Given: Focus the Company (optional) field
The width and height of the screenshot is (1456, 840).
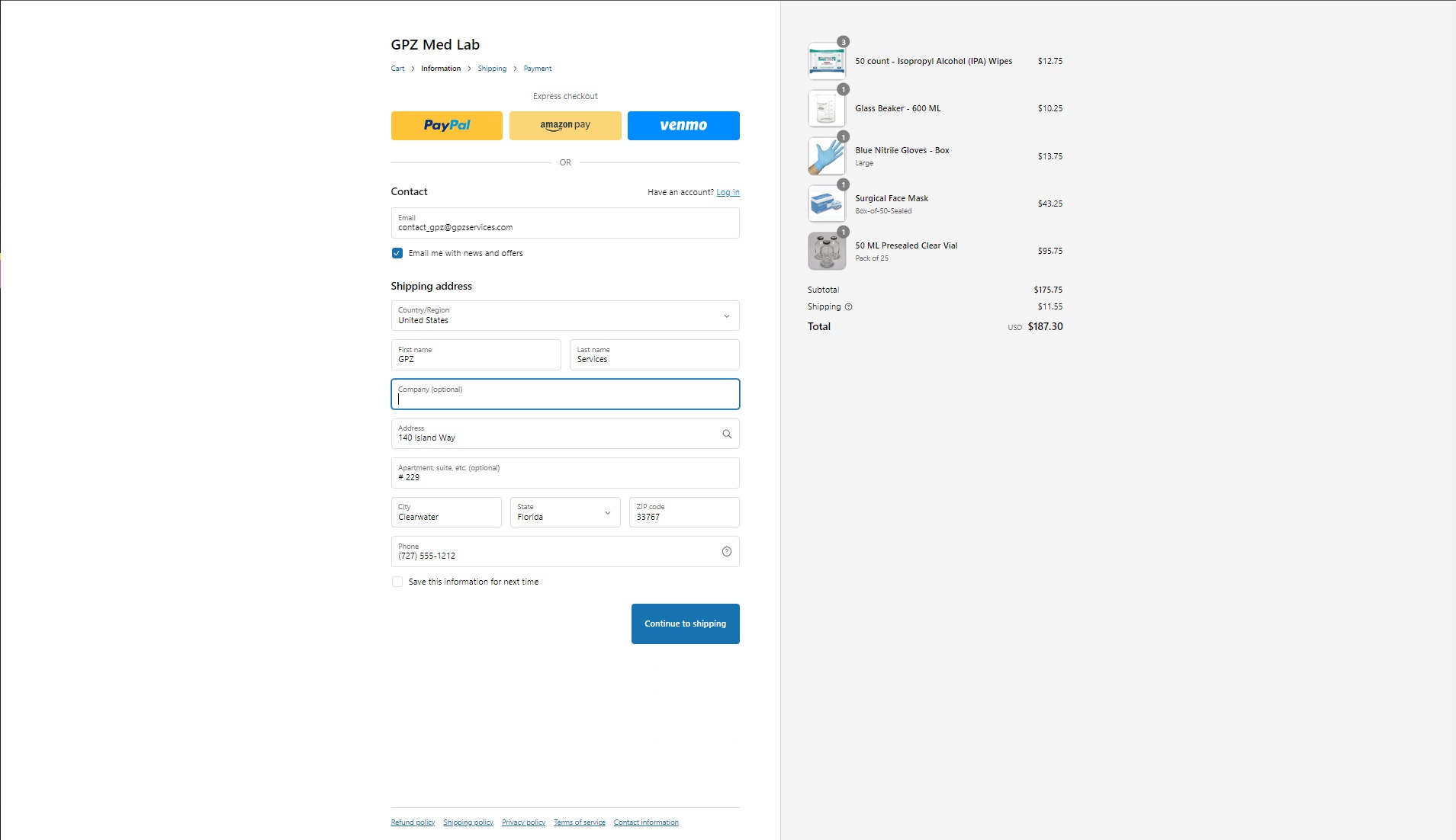Looking at the screenshot, I should (565, 394).
